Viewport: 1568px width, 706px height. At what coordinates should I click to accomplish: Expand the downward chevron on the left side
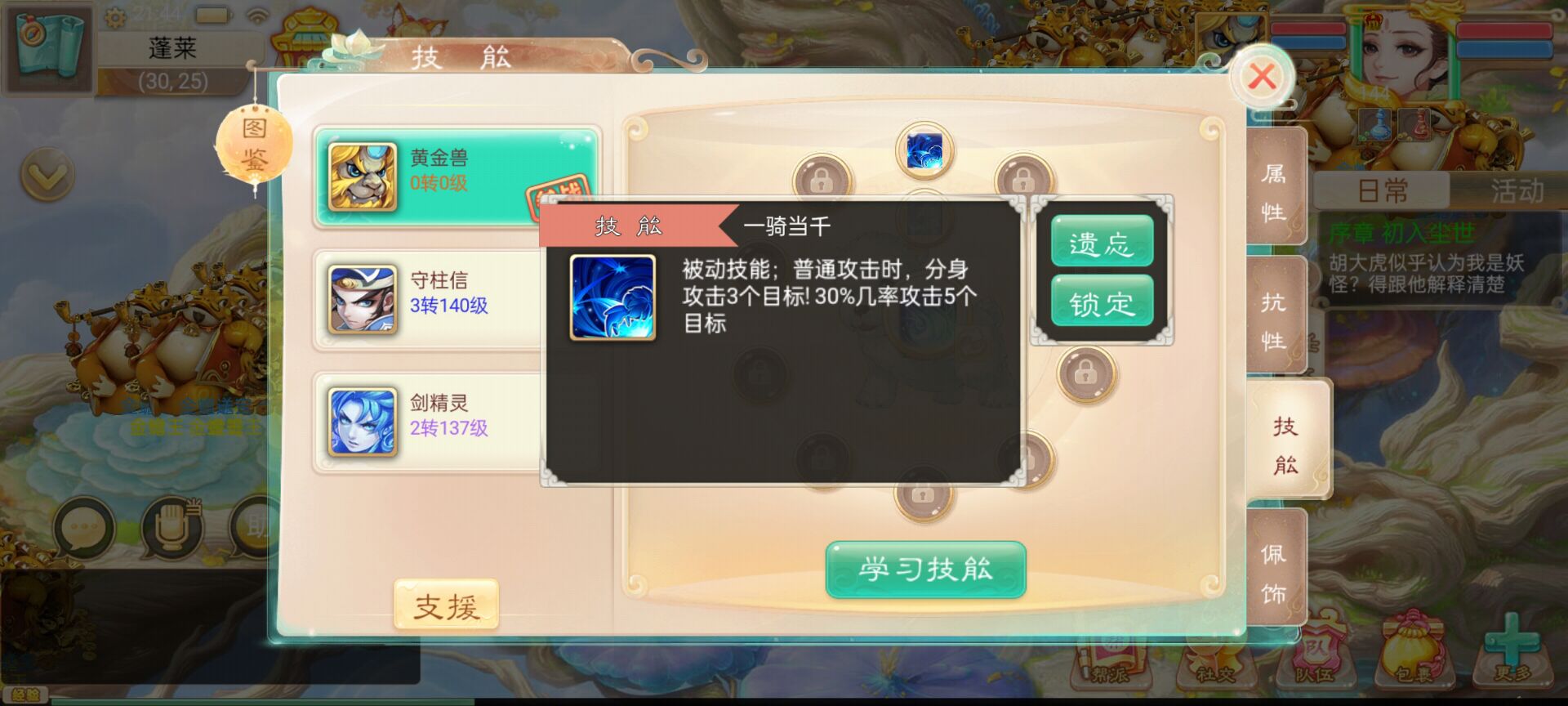[x=47, y=176]
